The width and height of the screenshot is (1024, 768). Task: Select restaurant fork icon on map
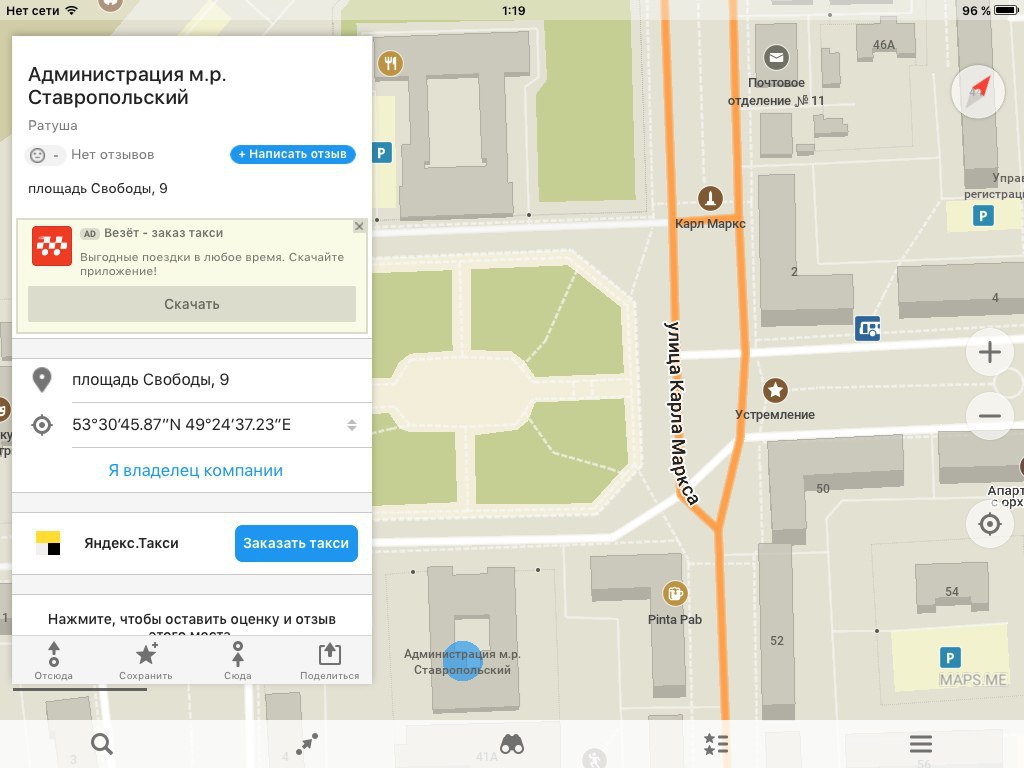click(390, 63)
